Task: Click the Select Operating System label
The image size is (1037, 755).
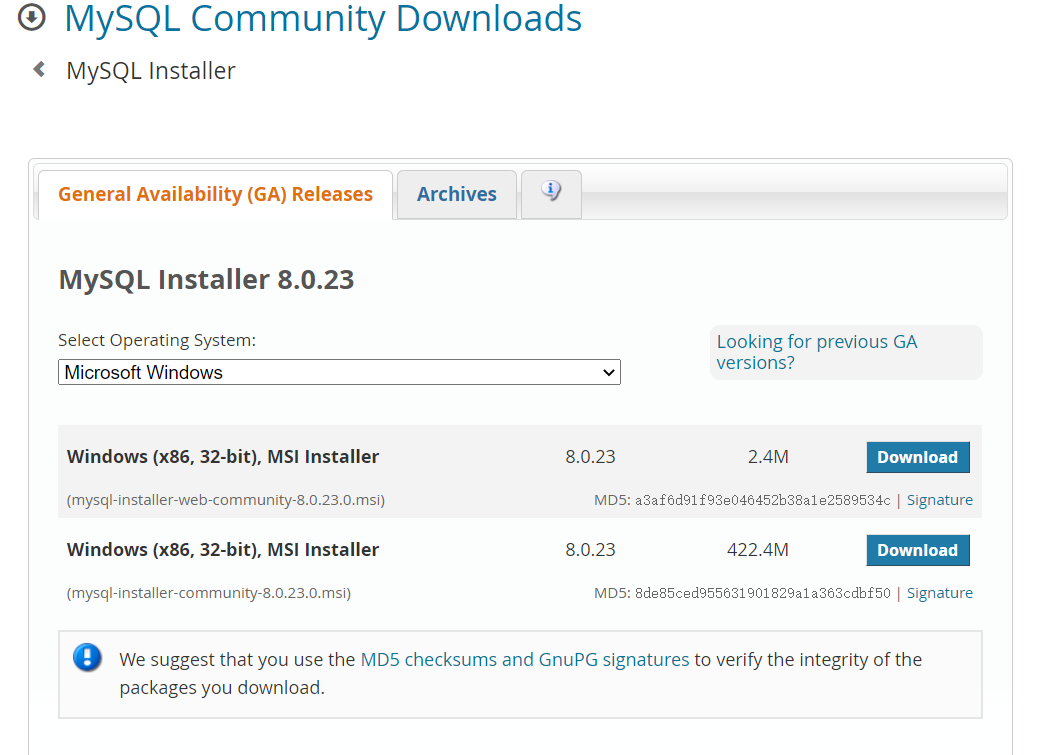Action: pyautogui.click(x=157, y=340)
